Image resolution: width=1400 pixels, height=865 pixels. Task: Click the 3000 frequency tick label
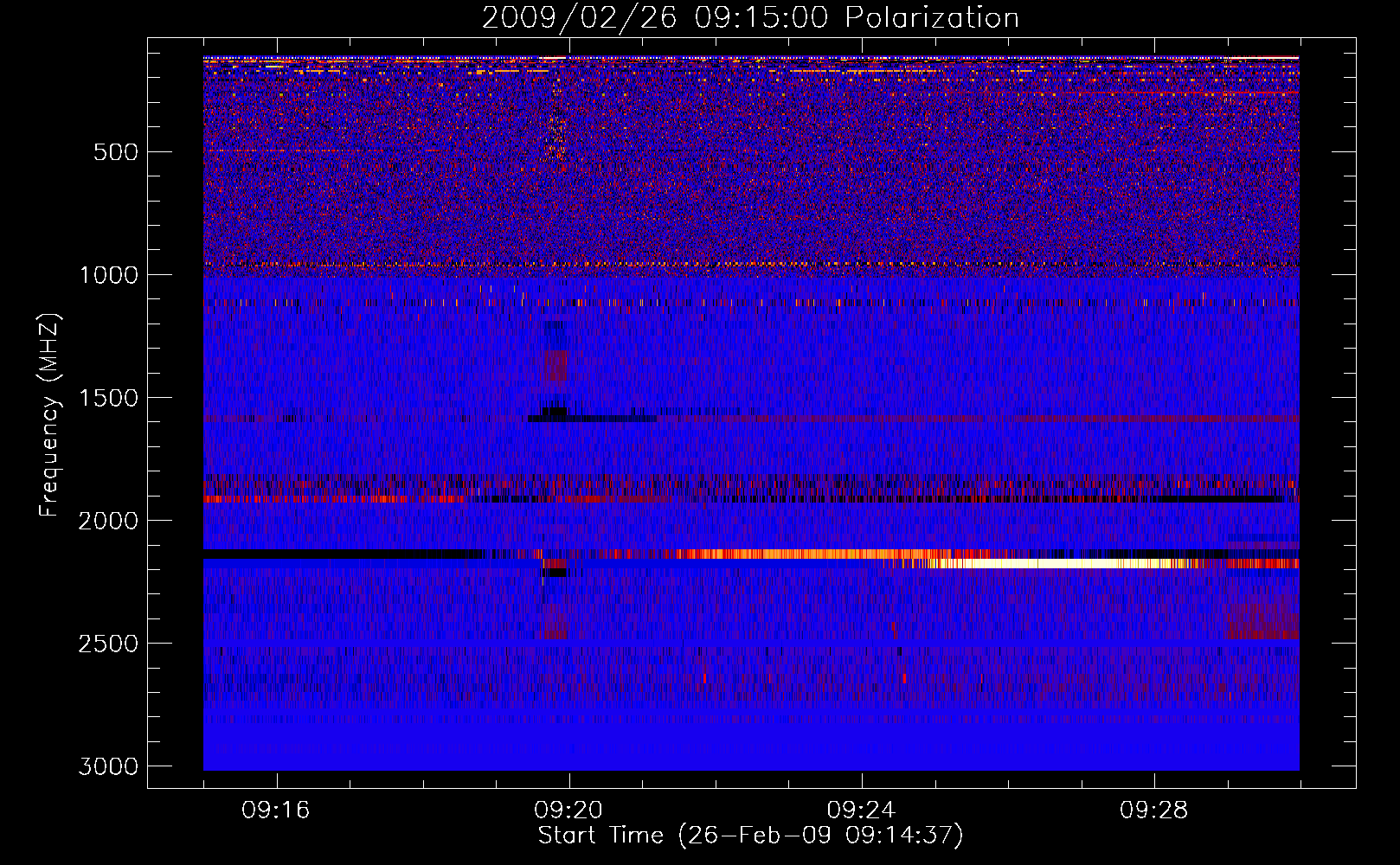coord(108,766)
